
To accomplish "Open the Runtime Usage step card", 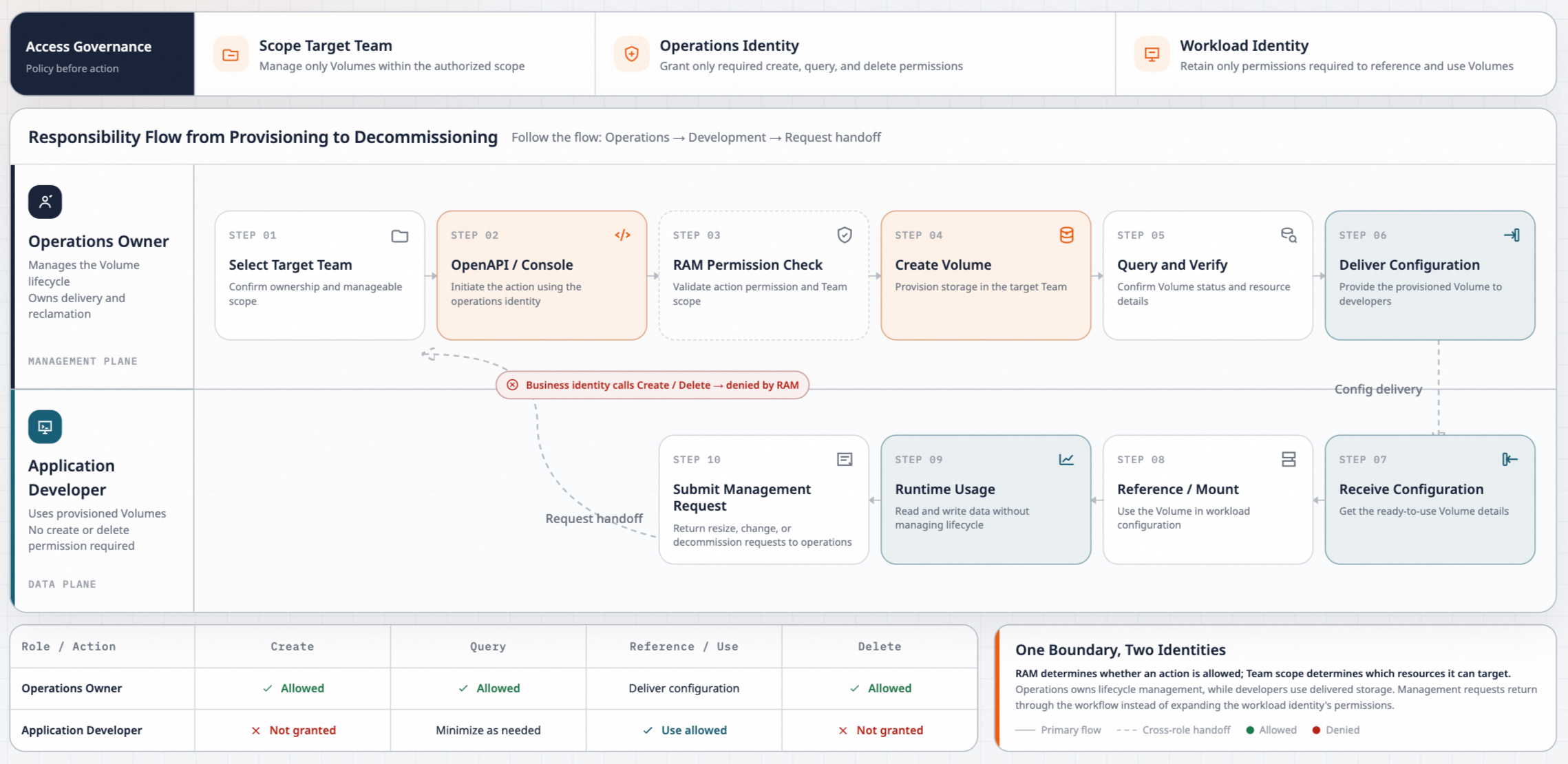I will tap(986, 500).
